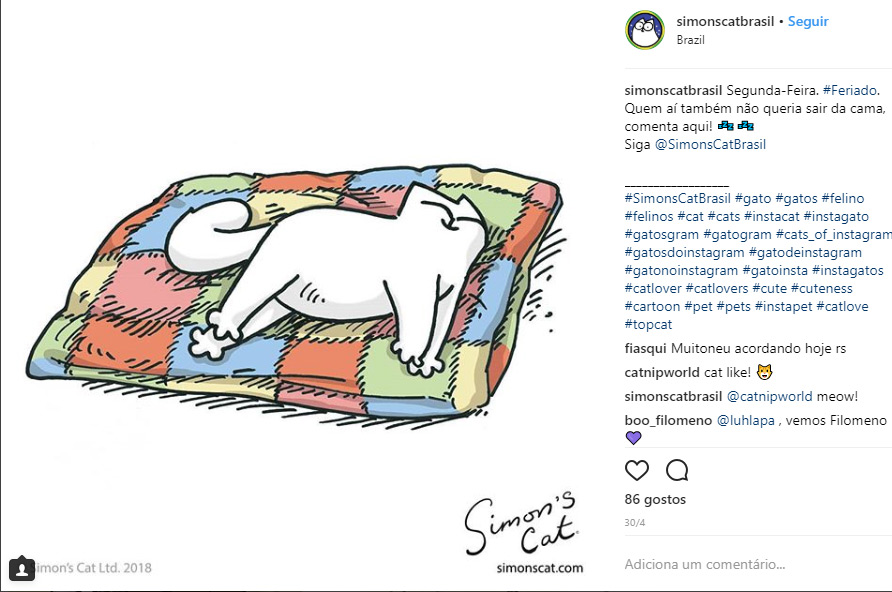The image size is (892, 592).
Task: Open the #Feriado hashtag
Action: [x=849, y=90]
